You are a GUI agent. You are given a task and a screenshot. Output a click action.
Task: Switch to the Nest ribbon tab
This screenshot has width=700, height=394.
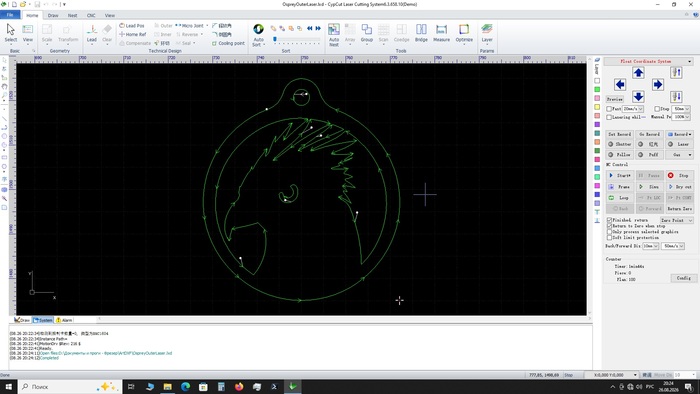72,15
